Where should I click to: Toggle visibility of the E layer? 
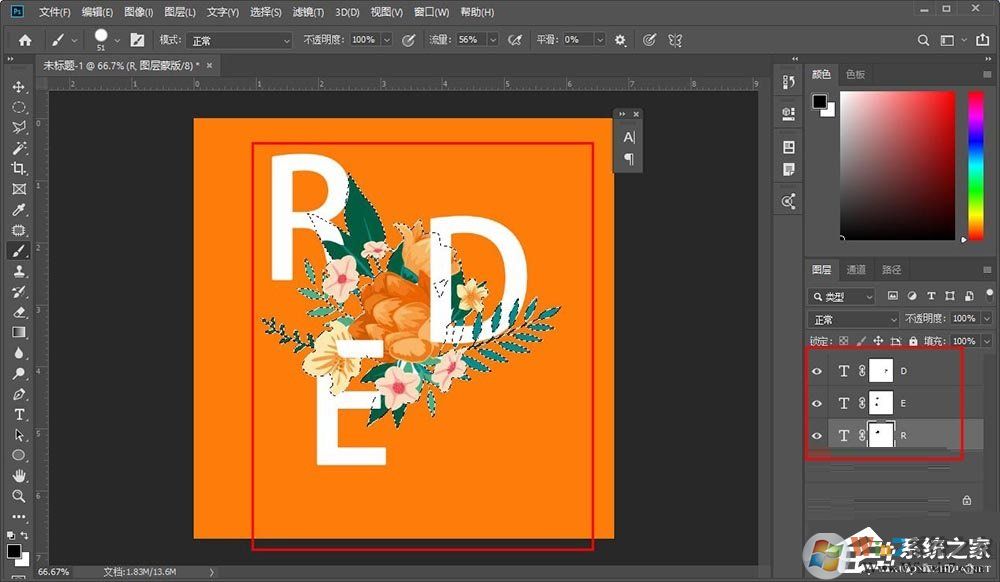click(x=817, y=403)
